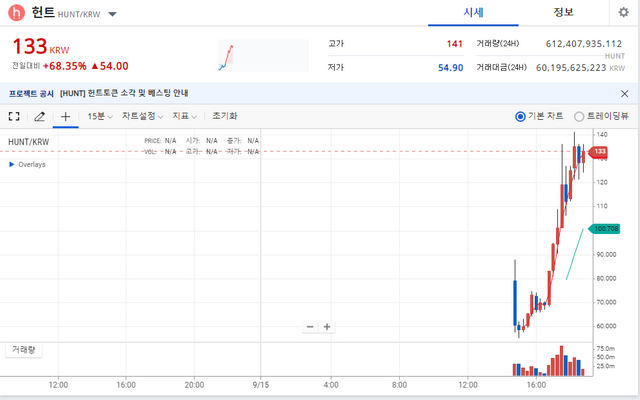Click the green 100.708 indicator price tag
The image size is (640, 400).
click(x=604, y=229)
